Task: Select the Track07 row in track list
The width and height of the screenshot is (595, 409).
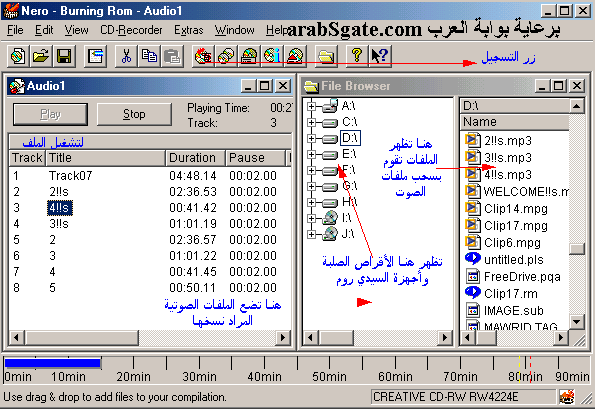Action: click(x=150, y=176)
